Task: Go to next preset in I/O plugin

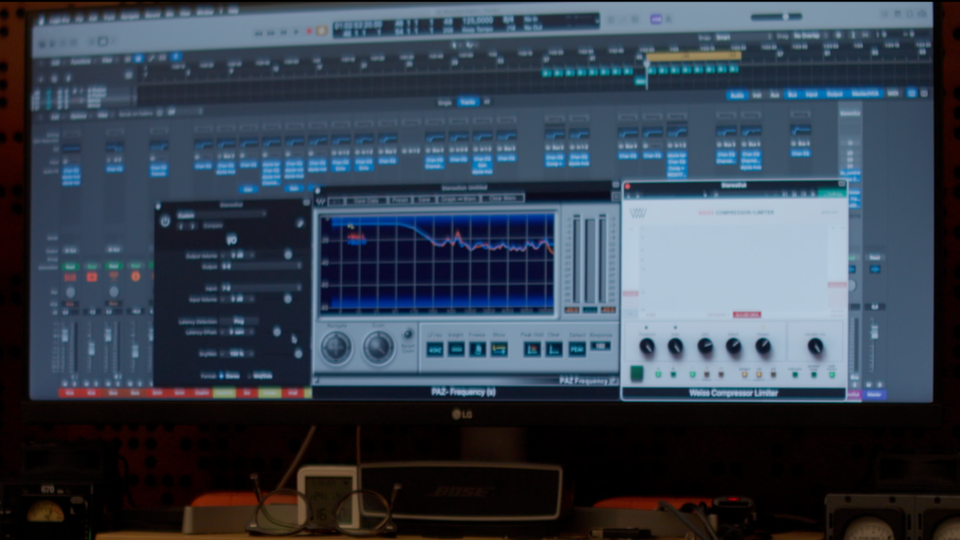Action: pyautogui.click(x=192, y=226)
